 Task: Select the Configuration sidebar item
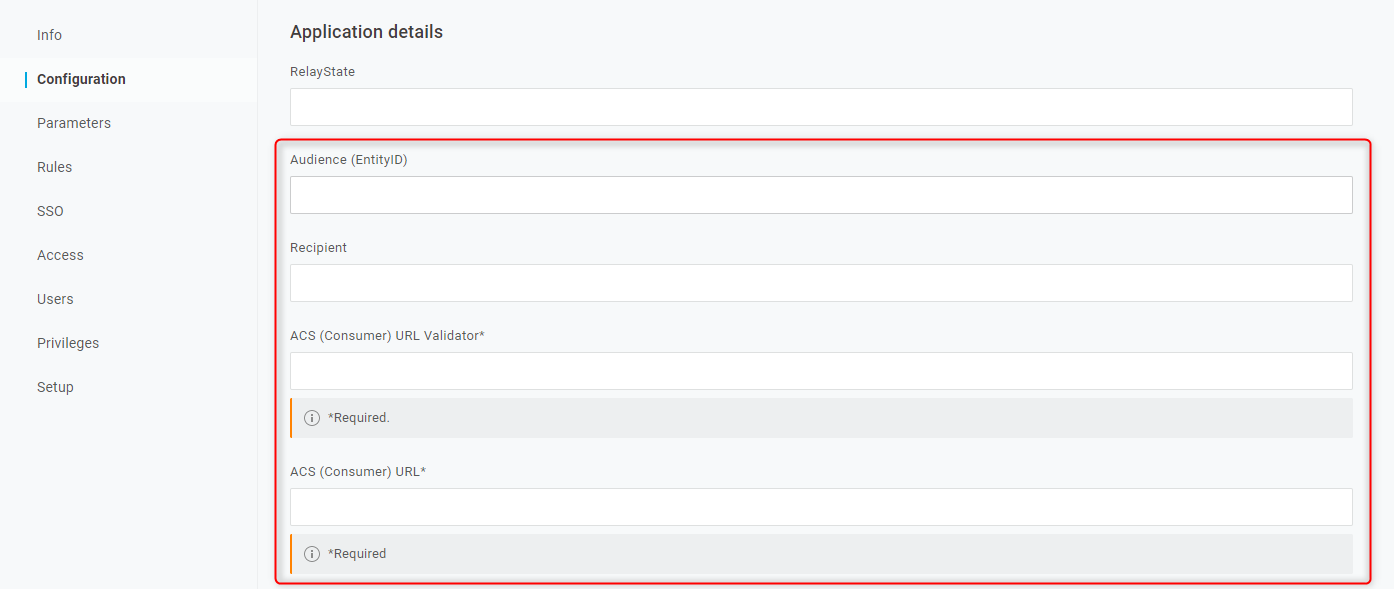tap(81, 79)
